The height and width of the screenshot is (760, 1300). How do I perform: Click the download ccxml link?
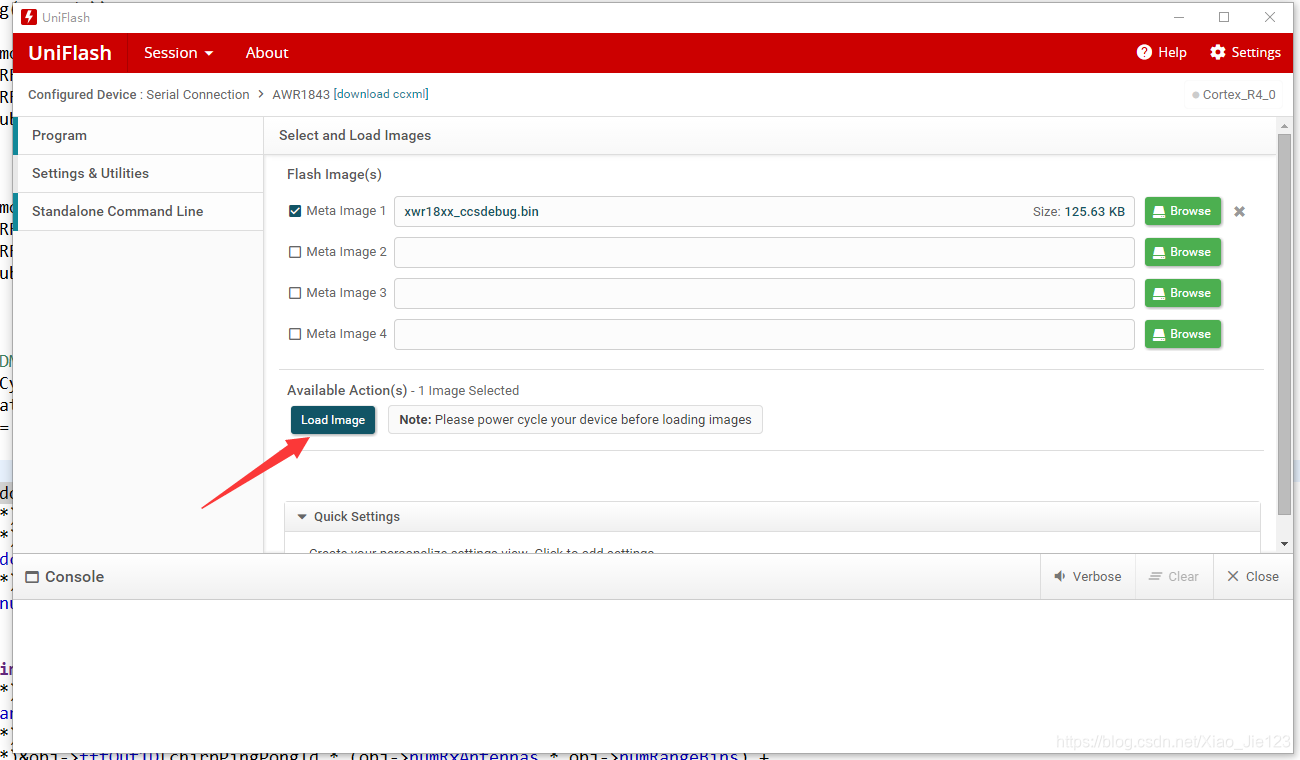(382, 94)
